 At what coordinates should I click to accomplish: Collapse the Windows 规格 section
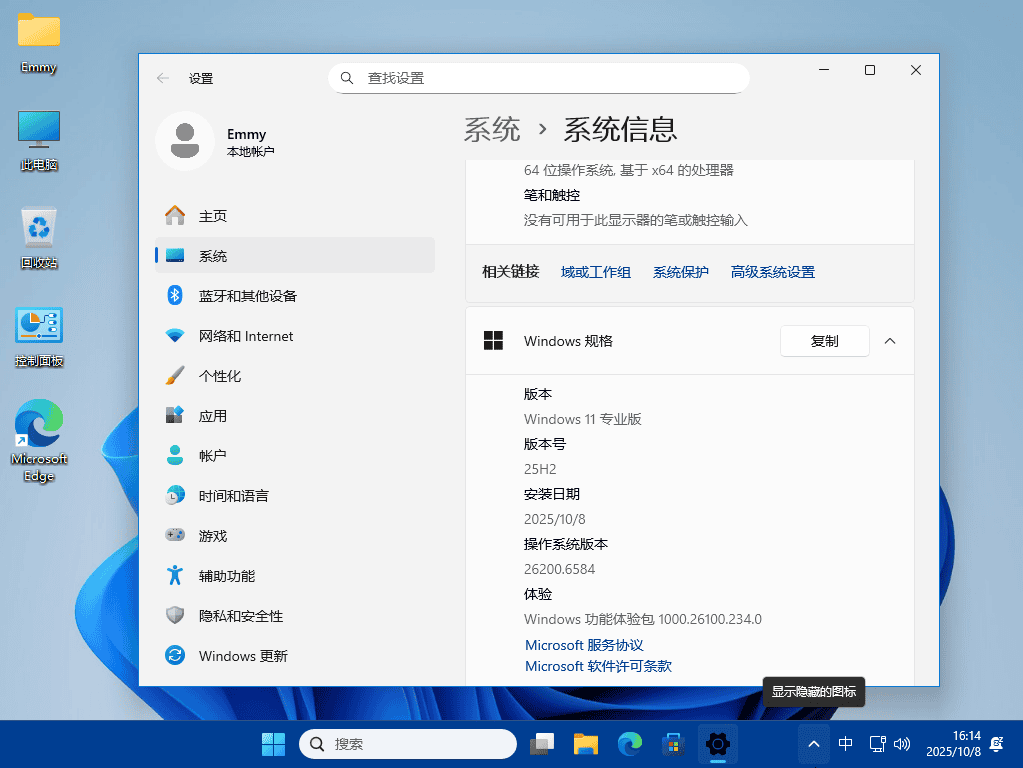(x=889, y=340)
